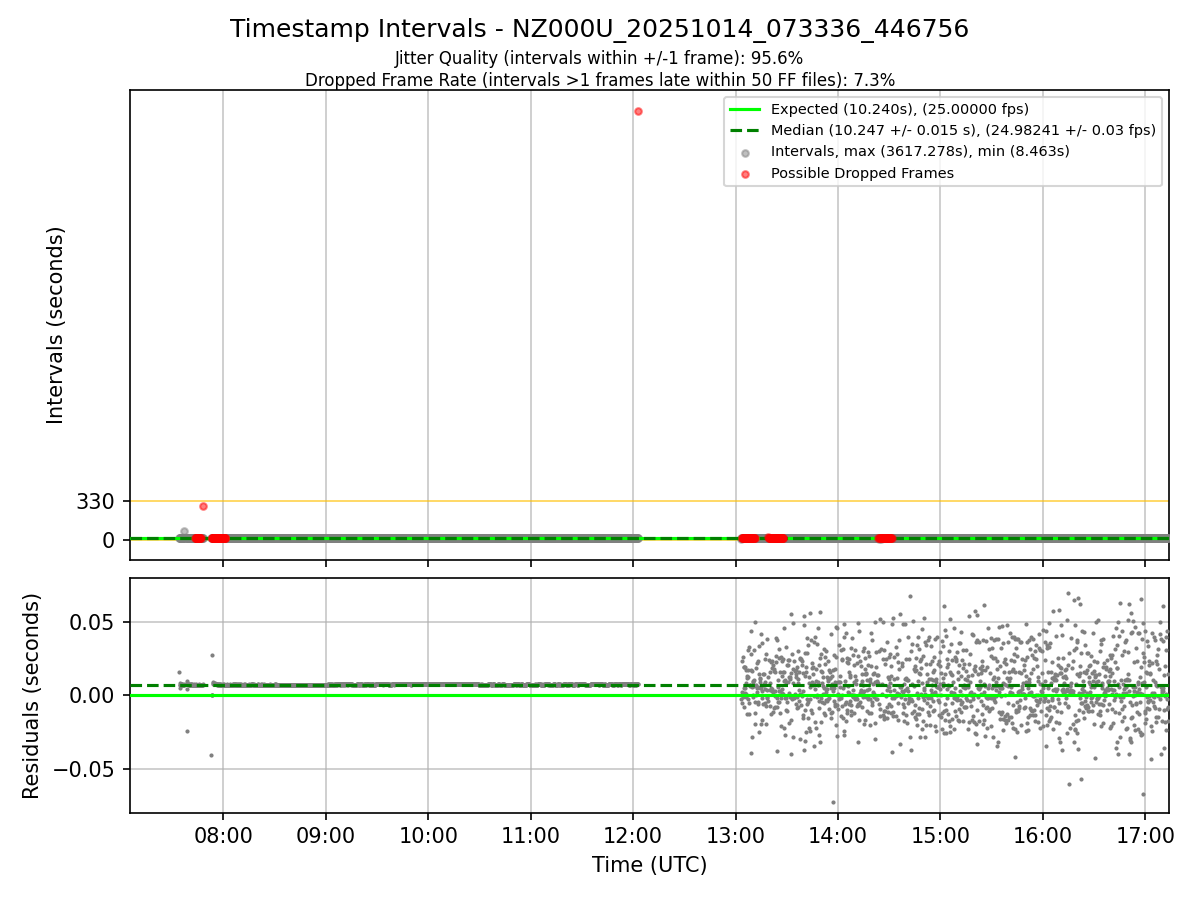The image size is (1200, 900).
Task: Click the red dropped frames cluster near 14:30
Action: pyautogui.click(x=885, y=538)
